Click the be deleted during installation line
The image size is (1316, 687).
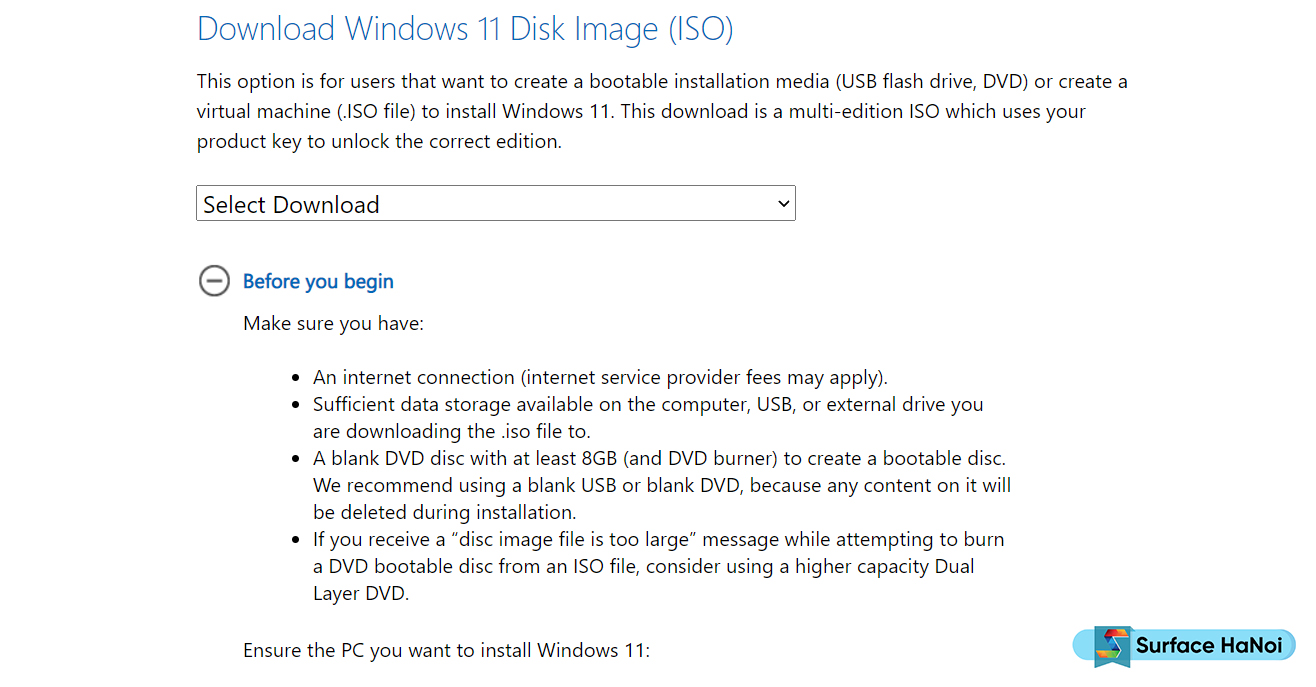(x=444, y=513)
